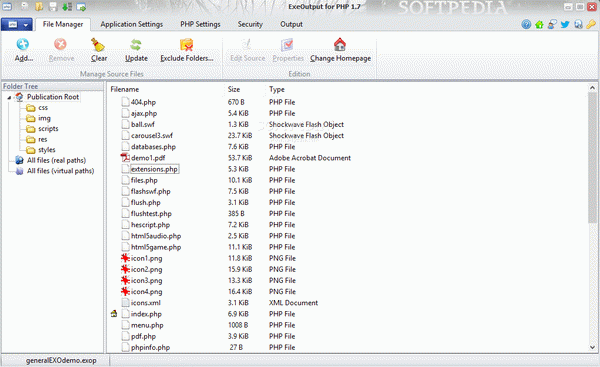The height and width of the screenshot is (367, 600).
Task: Click the green arrow compile icon
Action: (x=67, y=7)
